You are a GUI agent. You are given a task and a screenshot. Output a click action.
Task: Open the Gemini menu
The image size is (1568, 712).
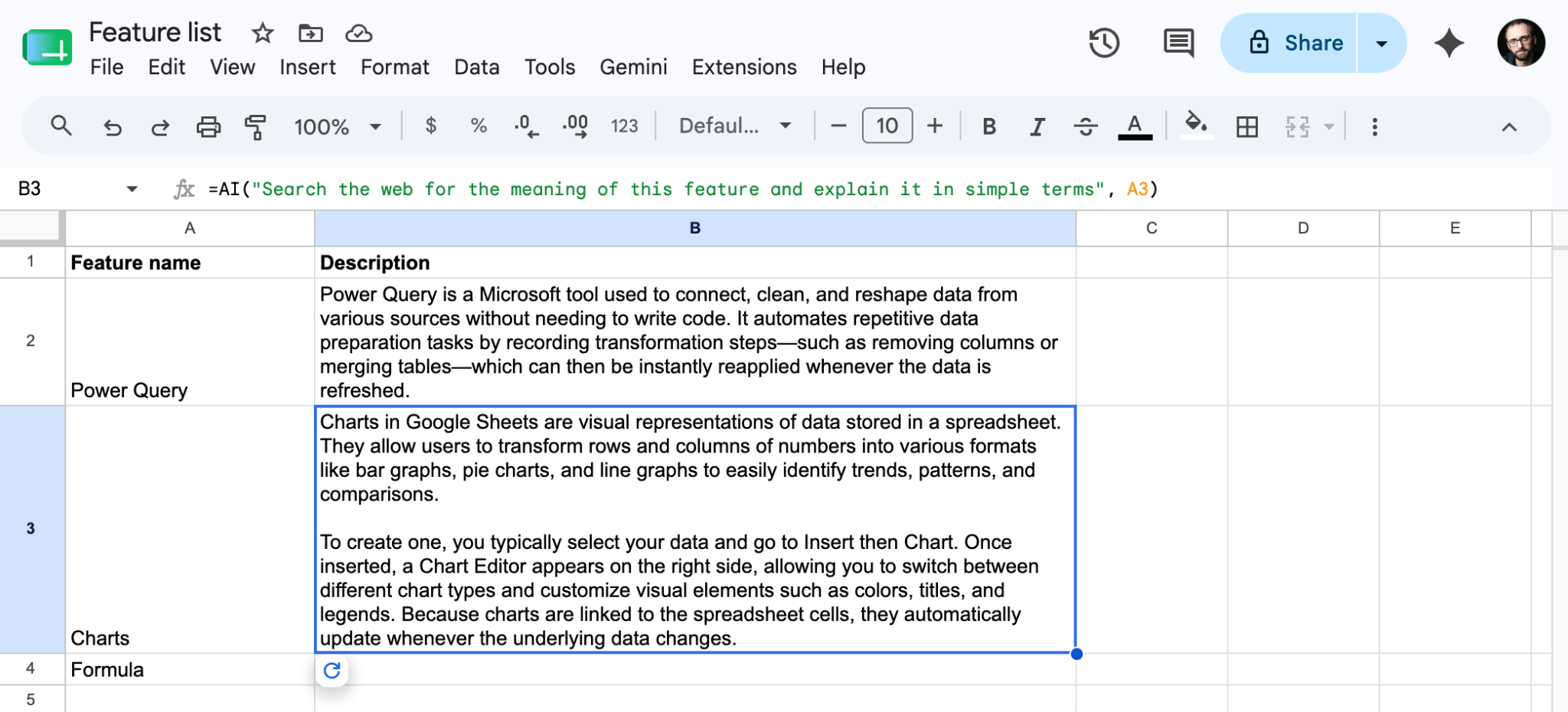633,67
